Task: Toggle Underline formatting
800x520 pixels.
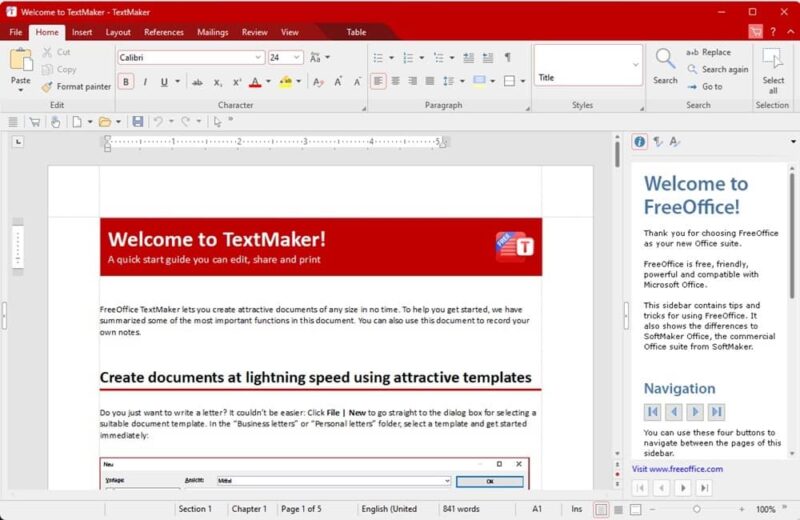Action: coord(164,82)
